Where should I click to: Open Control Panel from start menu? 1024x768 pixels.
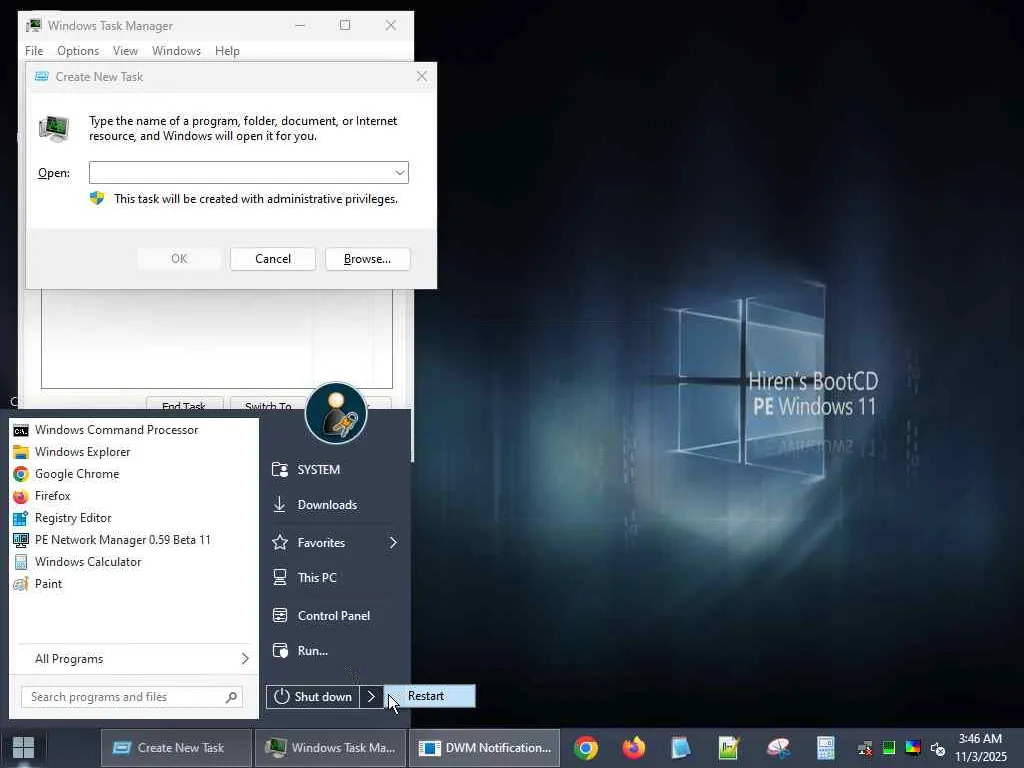point(335,616)
